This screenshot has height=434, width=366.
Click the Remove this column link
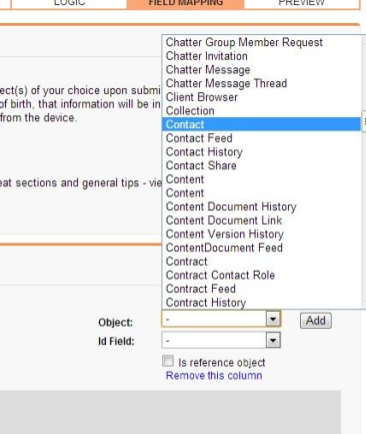click(x=214, y=376)
